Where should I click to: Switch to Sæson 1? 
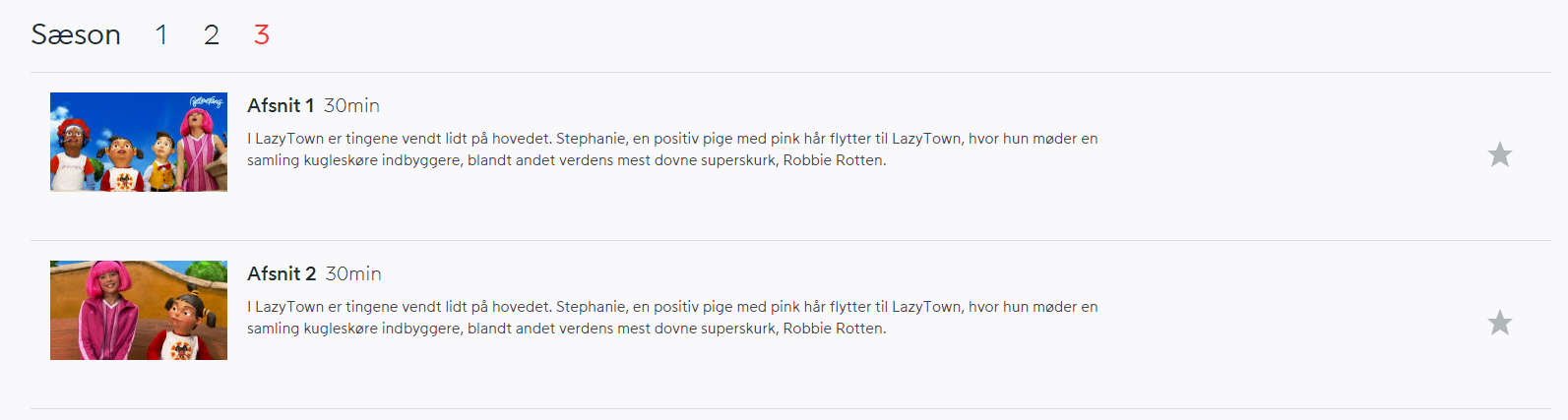pos(161,35)
